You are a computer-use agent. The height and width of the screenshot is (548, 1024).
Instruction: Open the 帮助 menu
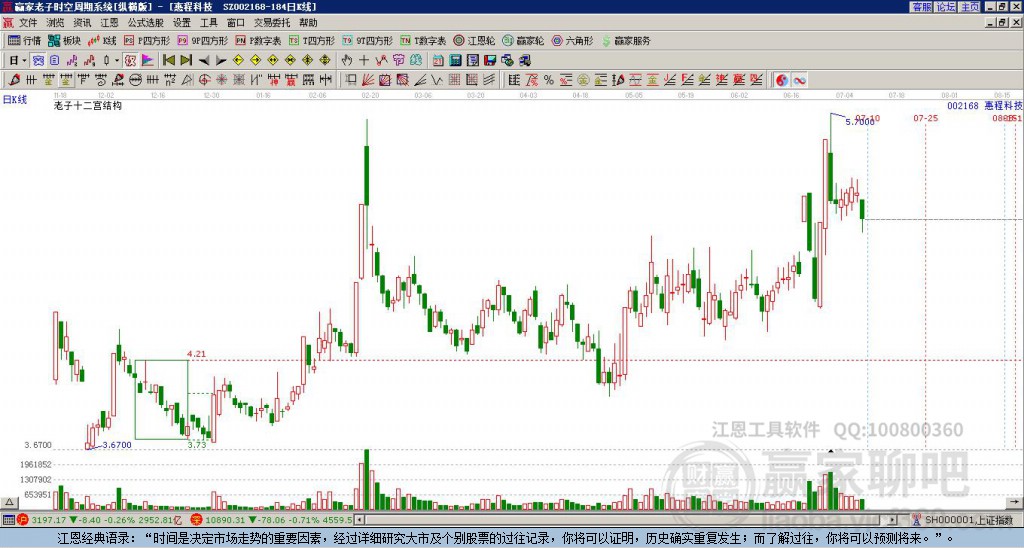(x=308, y=23)
